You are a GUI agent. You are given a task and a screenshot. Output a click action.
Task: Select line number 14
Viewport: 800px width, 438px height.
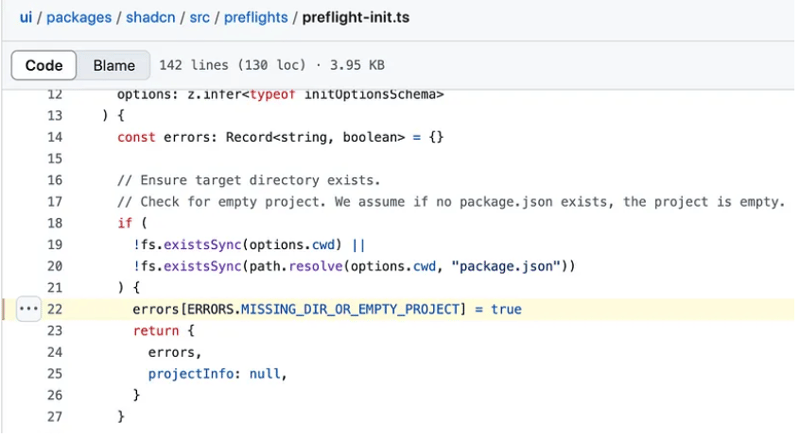click(55, 137)
